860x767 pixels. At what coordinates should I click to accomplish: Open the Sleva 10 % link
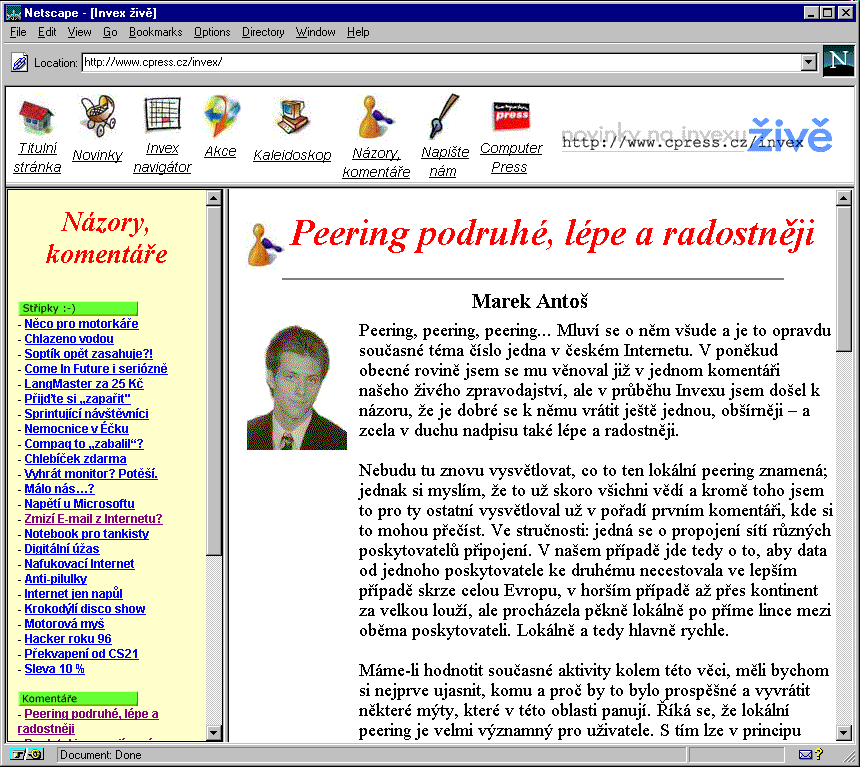(x=54, y=669)
